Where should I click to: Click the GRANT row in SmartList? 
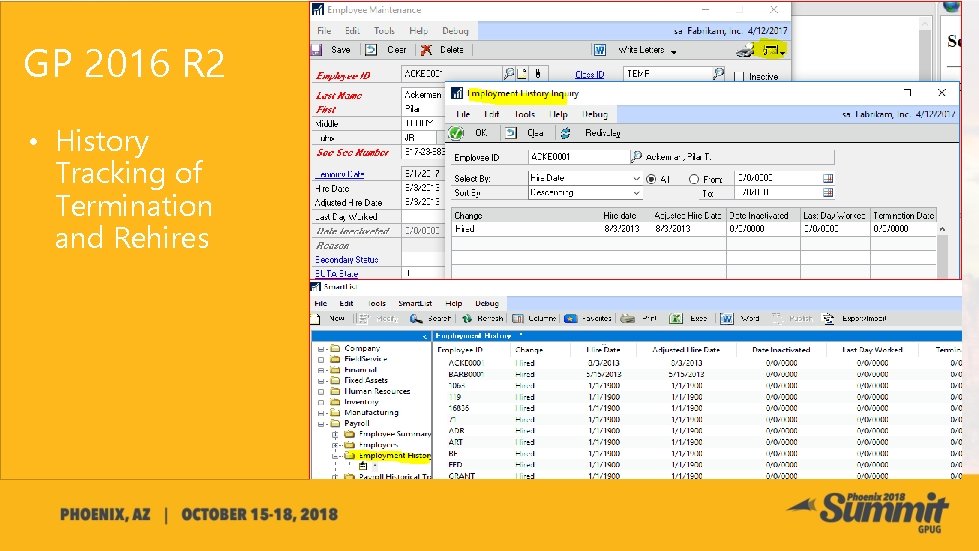click(697, 475)
